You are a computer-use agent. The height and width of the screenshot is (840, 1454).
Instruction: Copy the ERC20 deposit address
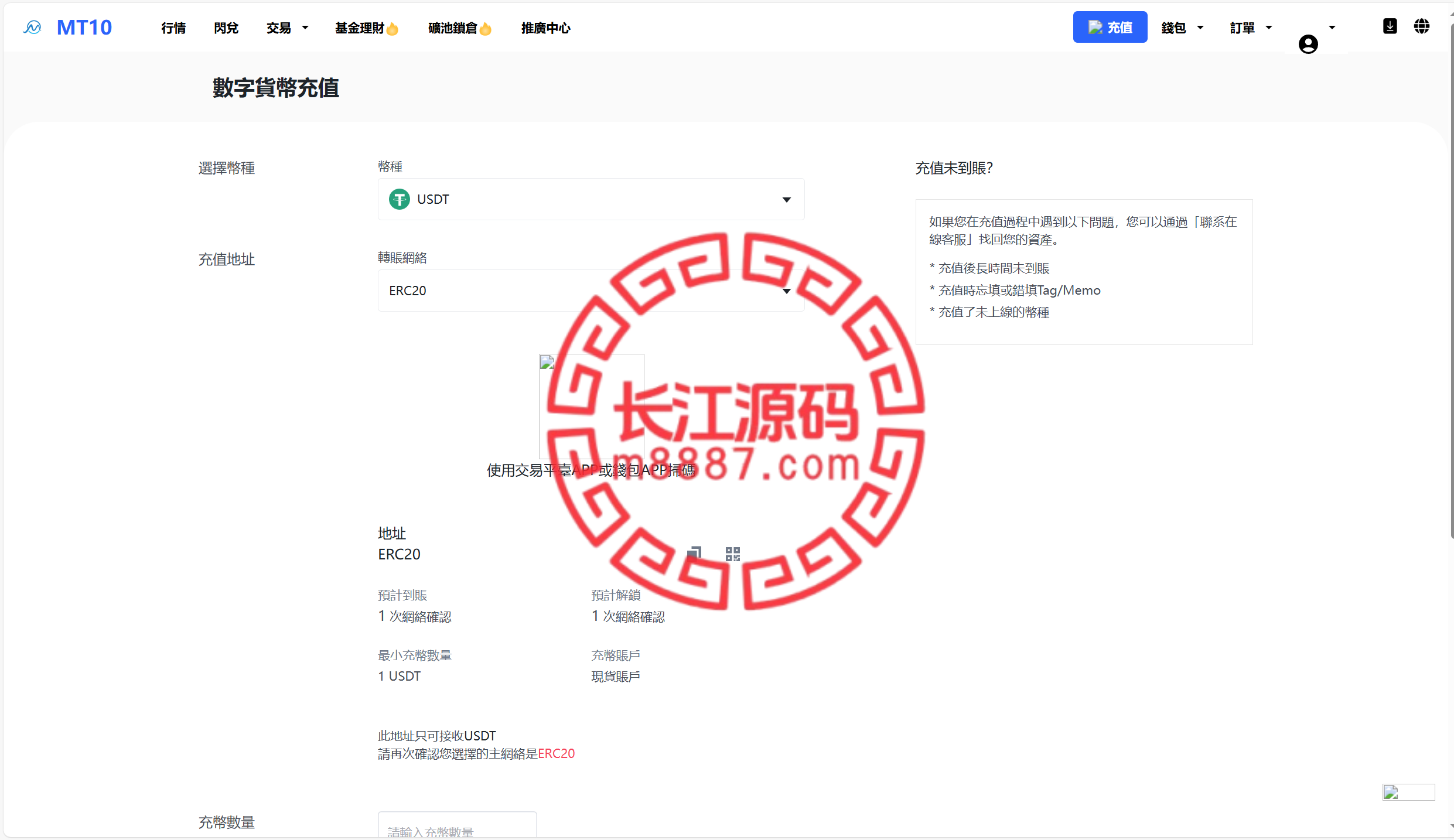coord(694,554)
